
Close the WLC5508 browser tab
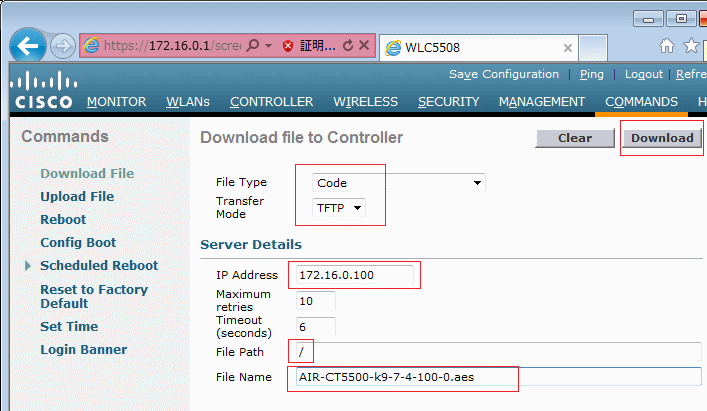click(x=568, y=48)
